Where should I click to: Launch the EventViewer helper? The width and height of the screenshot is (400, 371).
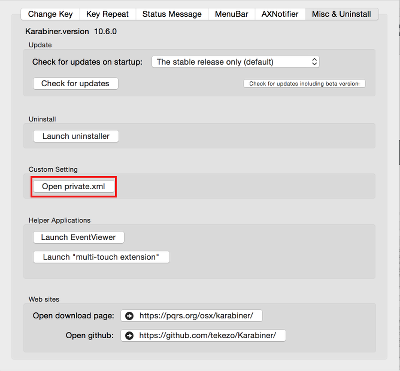tap(79, 237)
